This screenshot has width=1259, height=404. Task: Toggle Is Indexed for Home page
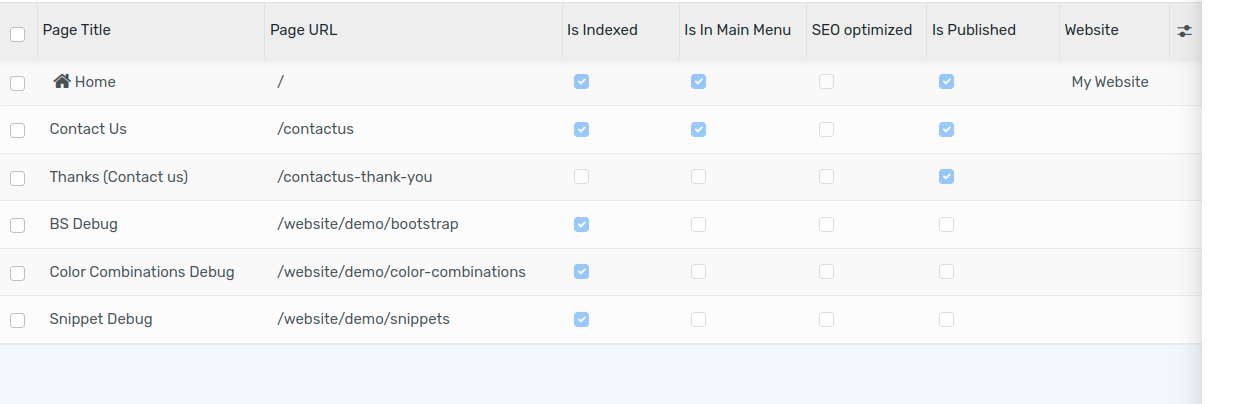coord(581,82)
